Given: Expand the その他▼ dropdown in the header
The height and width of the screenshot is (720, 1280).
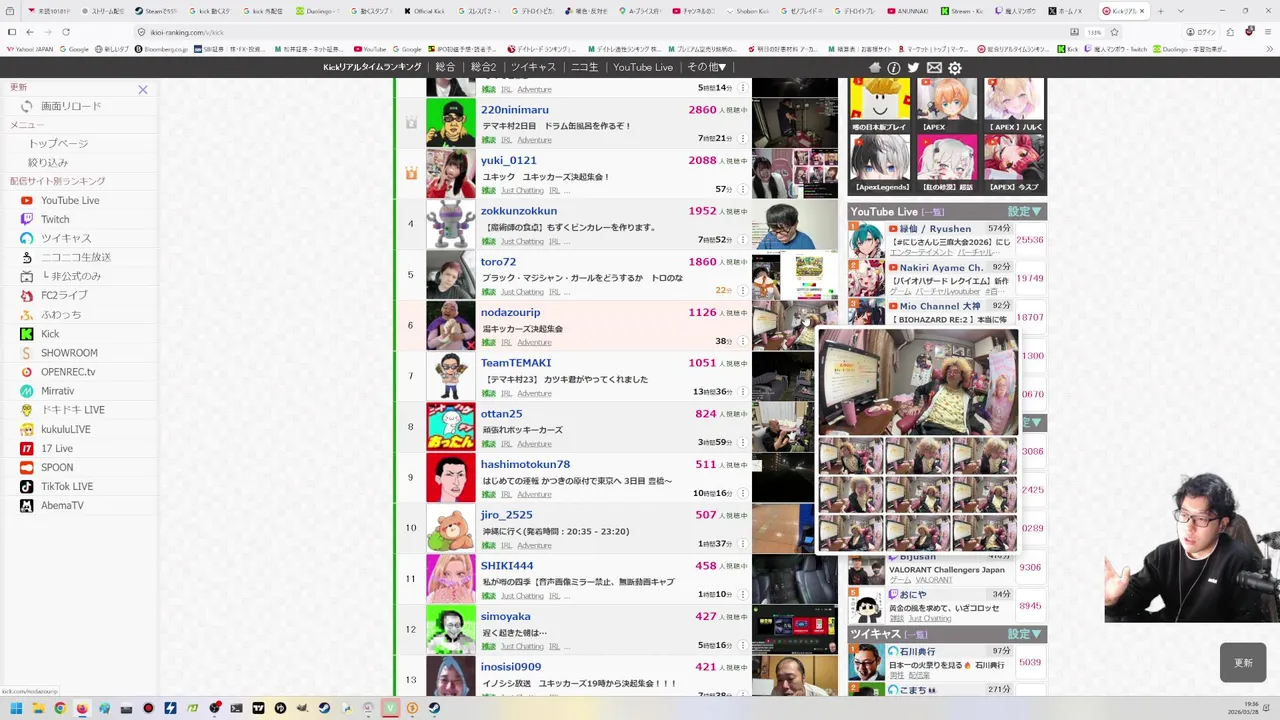Looking at the screenshot, I should 706,67.
